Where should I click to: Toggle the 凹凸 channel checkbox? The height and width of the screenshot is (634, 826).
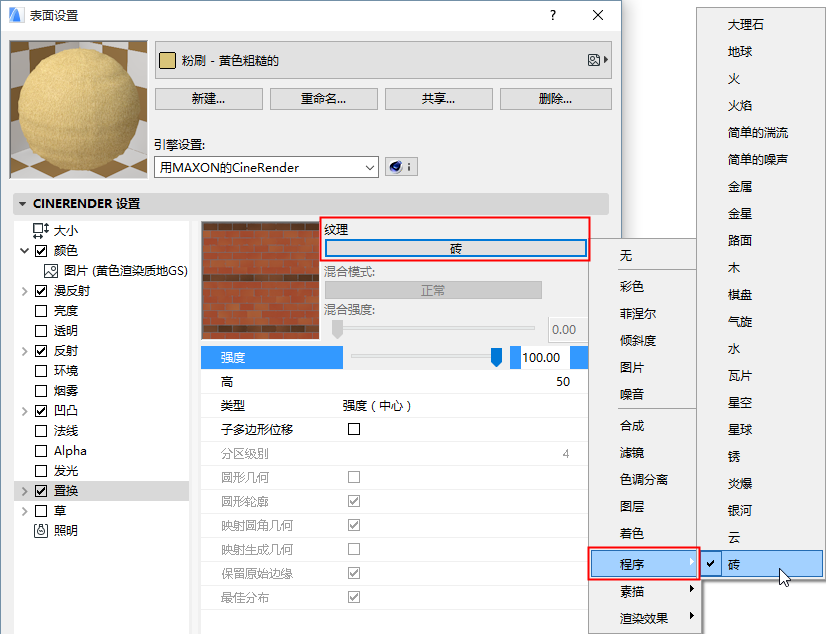[x=41, y=411]
